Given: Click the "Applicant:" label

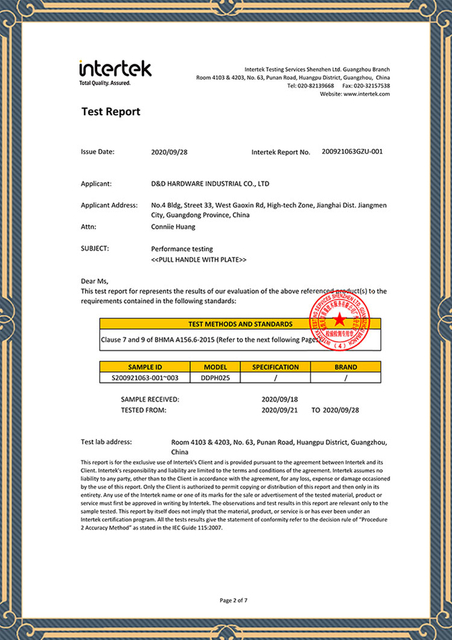Looking at the screenshot, I should pos(96,184).
